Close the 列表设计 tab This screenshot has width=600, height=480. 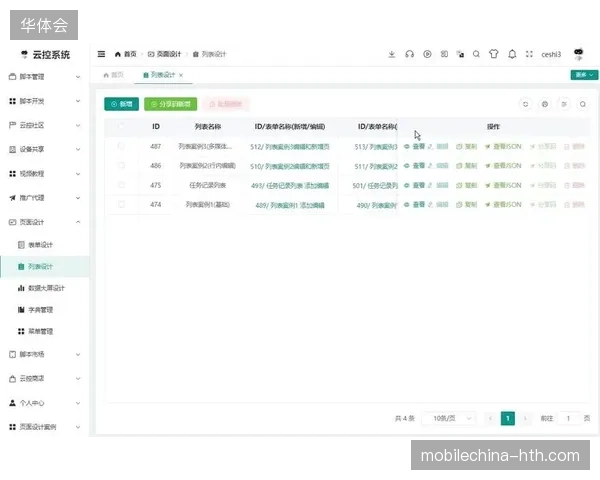(x=181, y=75)
